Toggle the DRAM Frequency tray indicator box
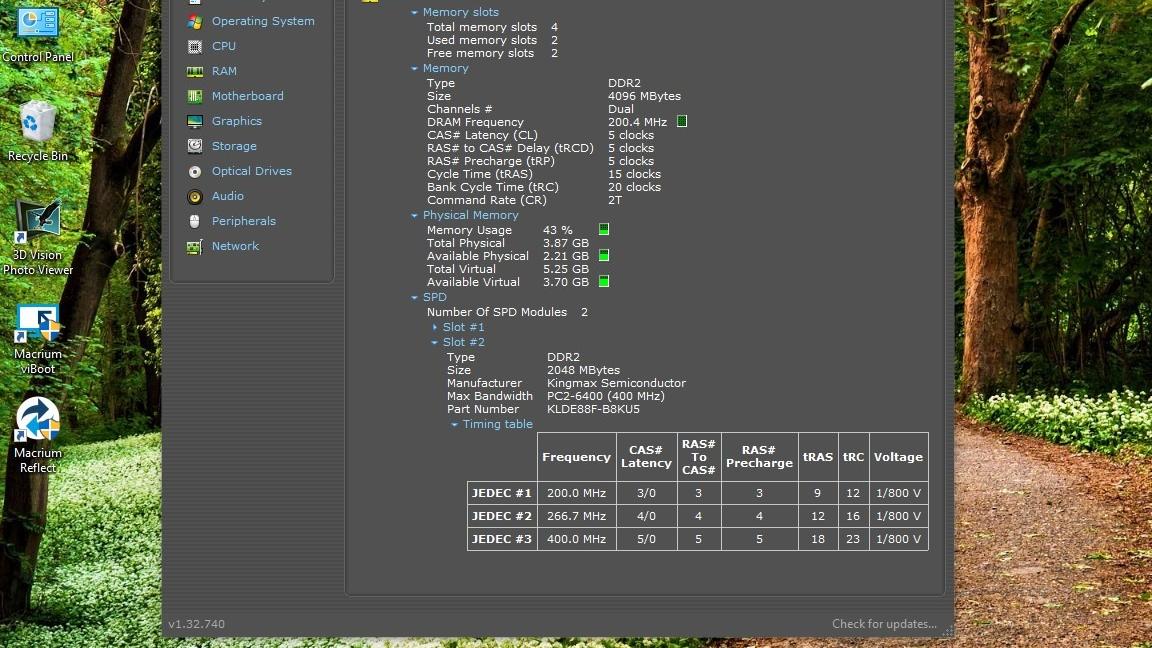The height and width of the screenshot is (648, 1152). click(x=682, y=122)
